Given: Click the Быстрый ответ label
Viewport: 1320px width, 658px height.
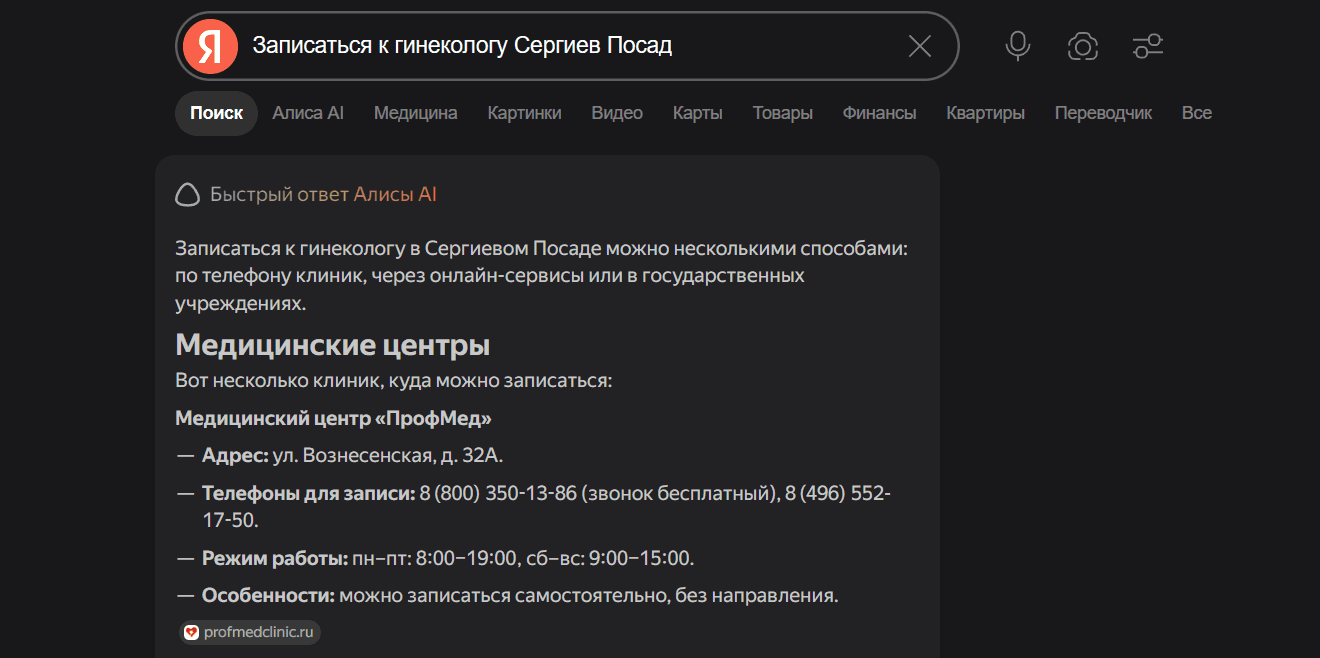Looking at the screenshot, I should pos(279,195).
